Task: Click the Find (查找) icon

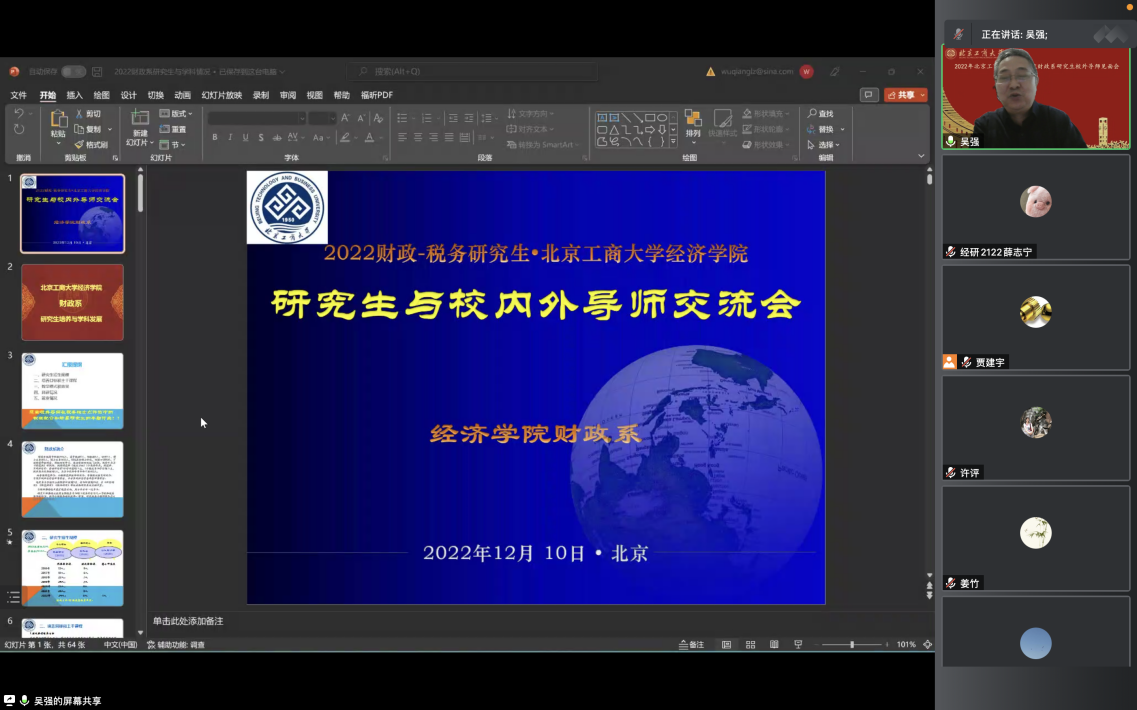Action: tap(821, 114)
